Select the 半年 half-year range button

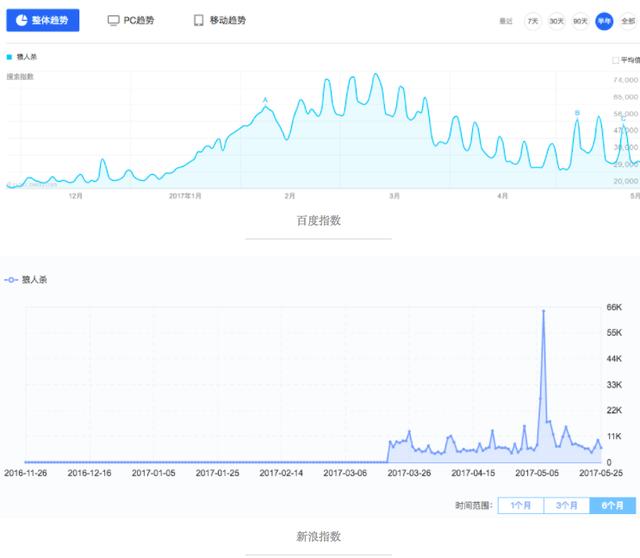[604, 21]
